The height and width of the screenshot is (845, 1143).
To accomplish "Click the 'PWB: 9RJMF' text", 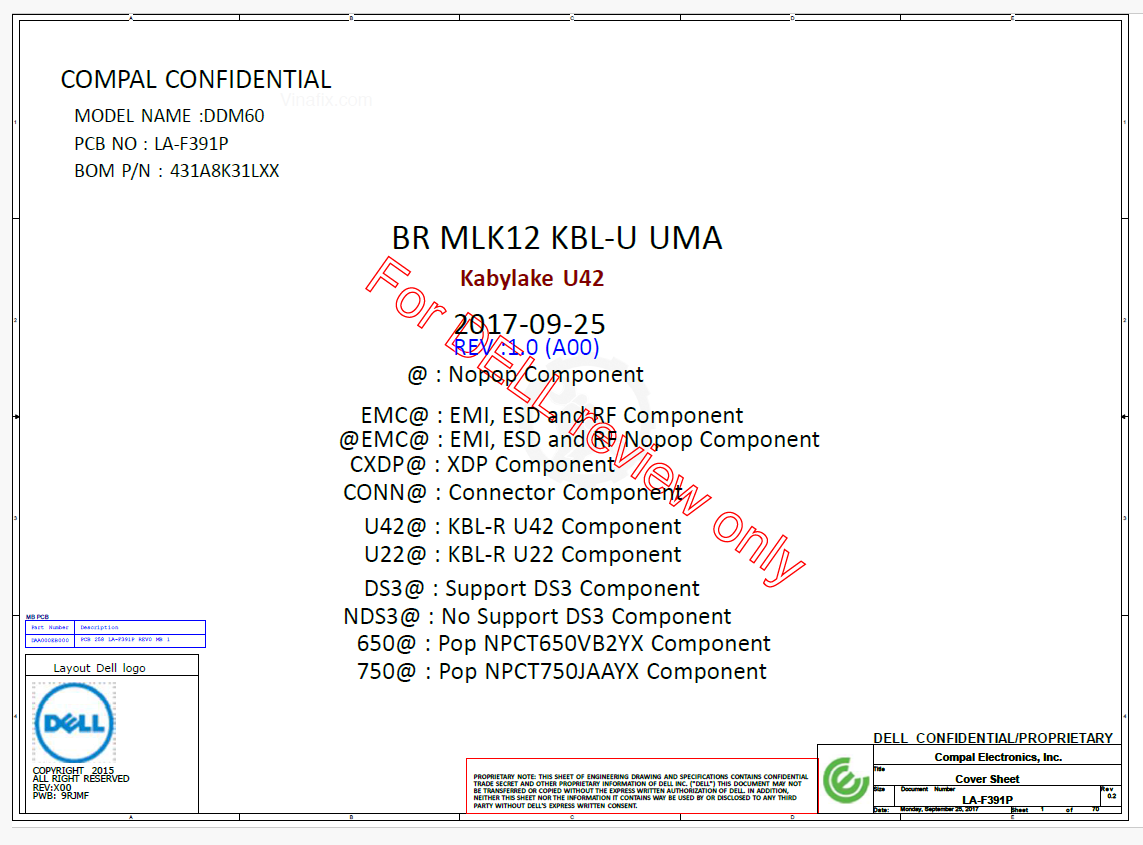I will pos(61,795).
